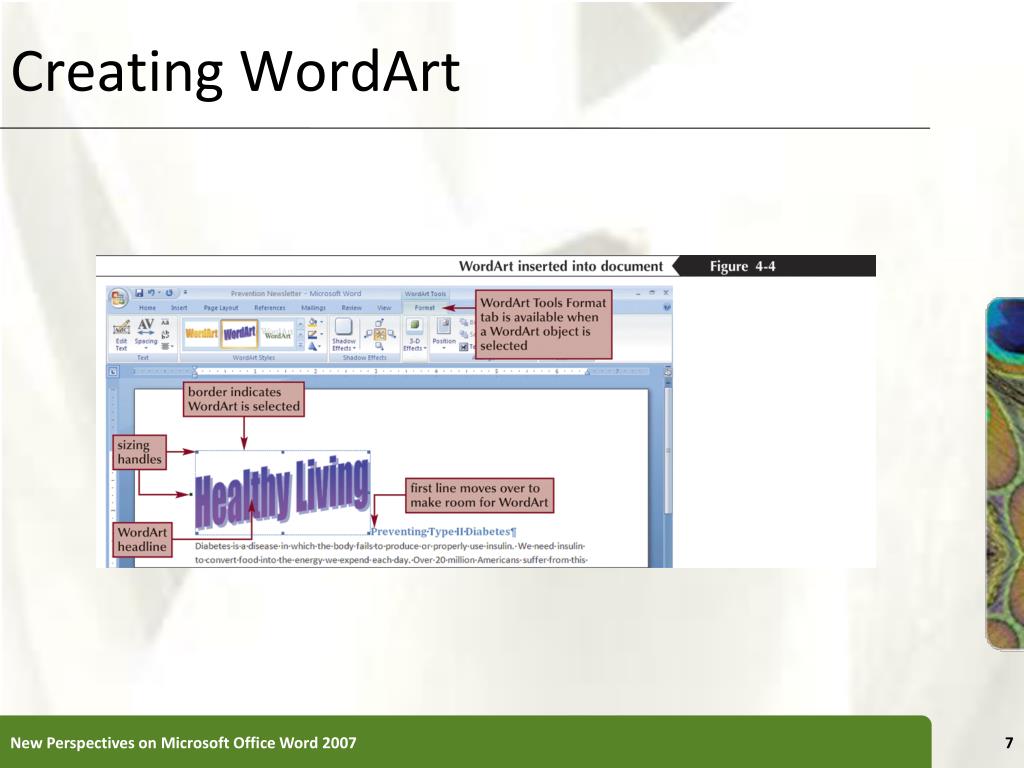Click slide number 7 in footer

tap(1009, 743)
